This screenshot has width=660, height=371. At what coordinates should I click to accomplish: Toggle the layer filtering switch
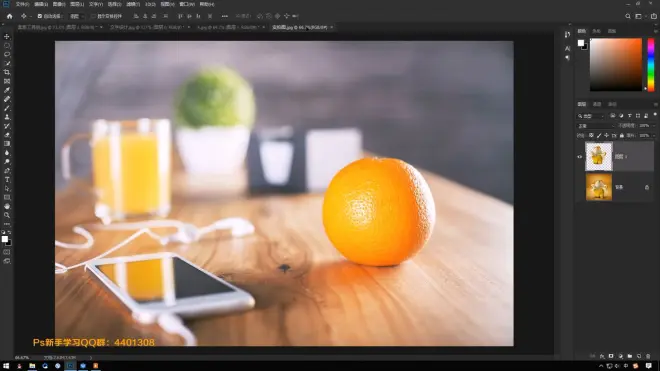point(655,115)
